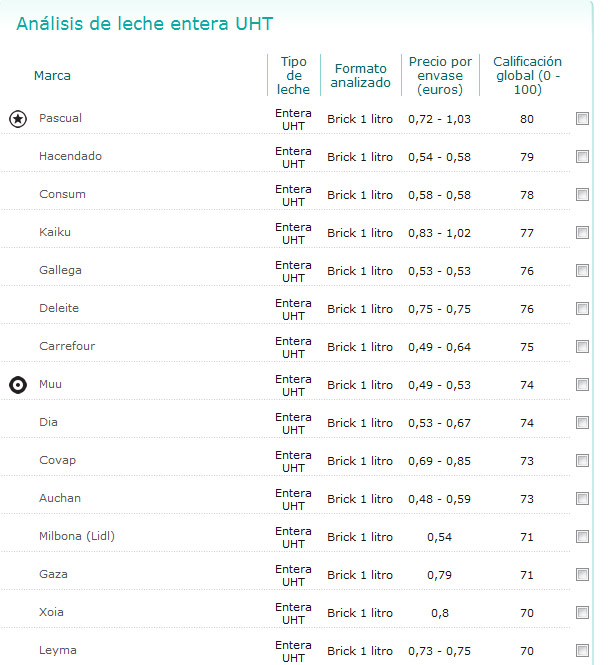Check the Carrefour row checkbox
Viewport: 608px width, 665px height.
[582, 347]
